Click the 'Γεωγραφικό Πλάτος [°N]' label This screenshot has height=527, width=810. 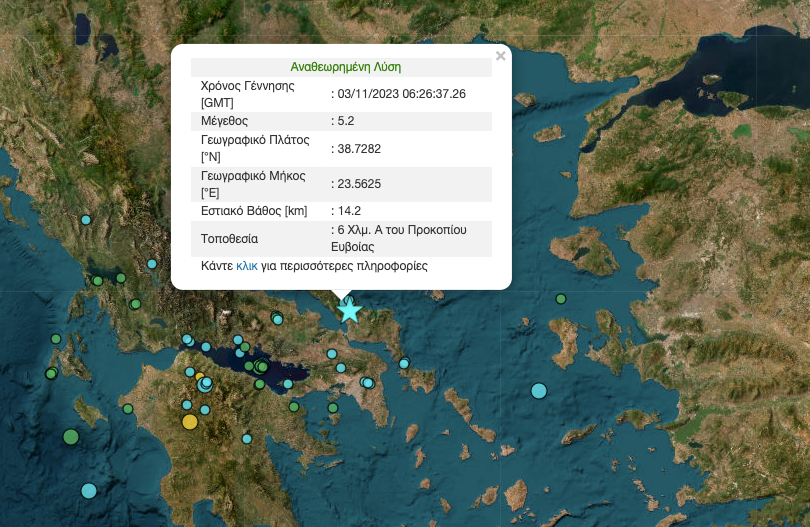(x=255, y=148)
